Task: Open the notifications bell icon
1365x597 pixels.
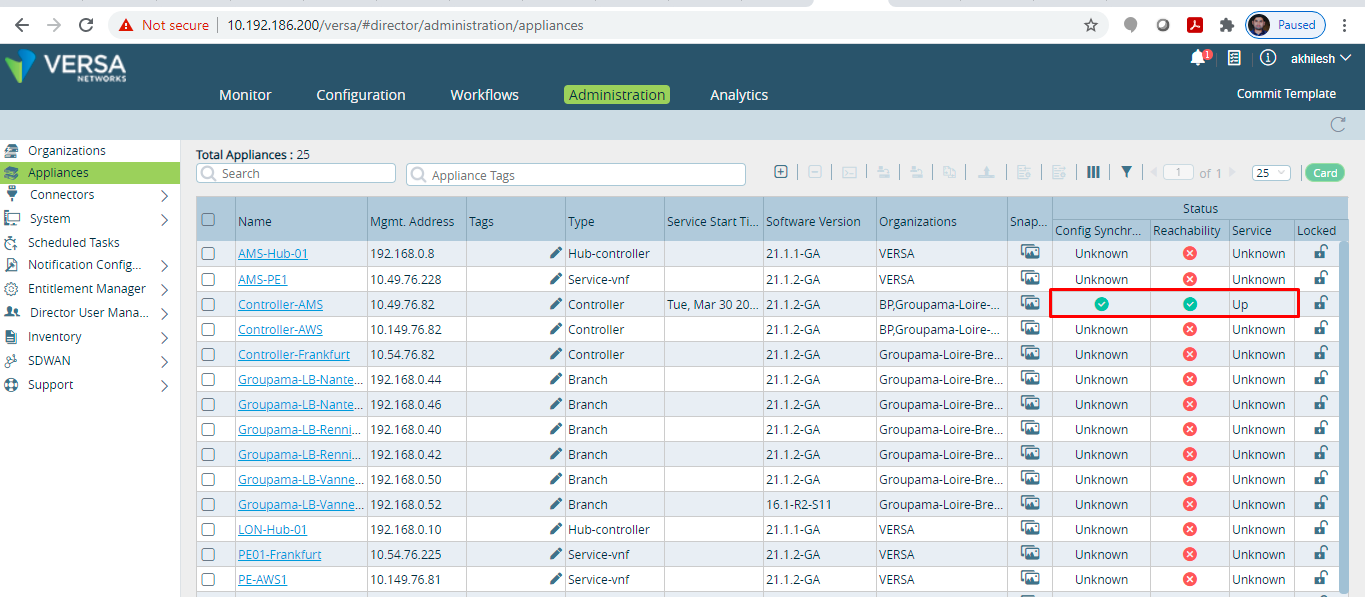Action: [1198, 58]
